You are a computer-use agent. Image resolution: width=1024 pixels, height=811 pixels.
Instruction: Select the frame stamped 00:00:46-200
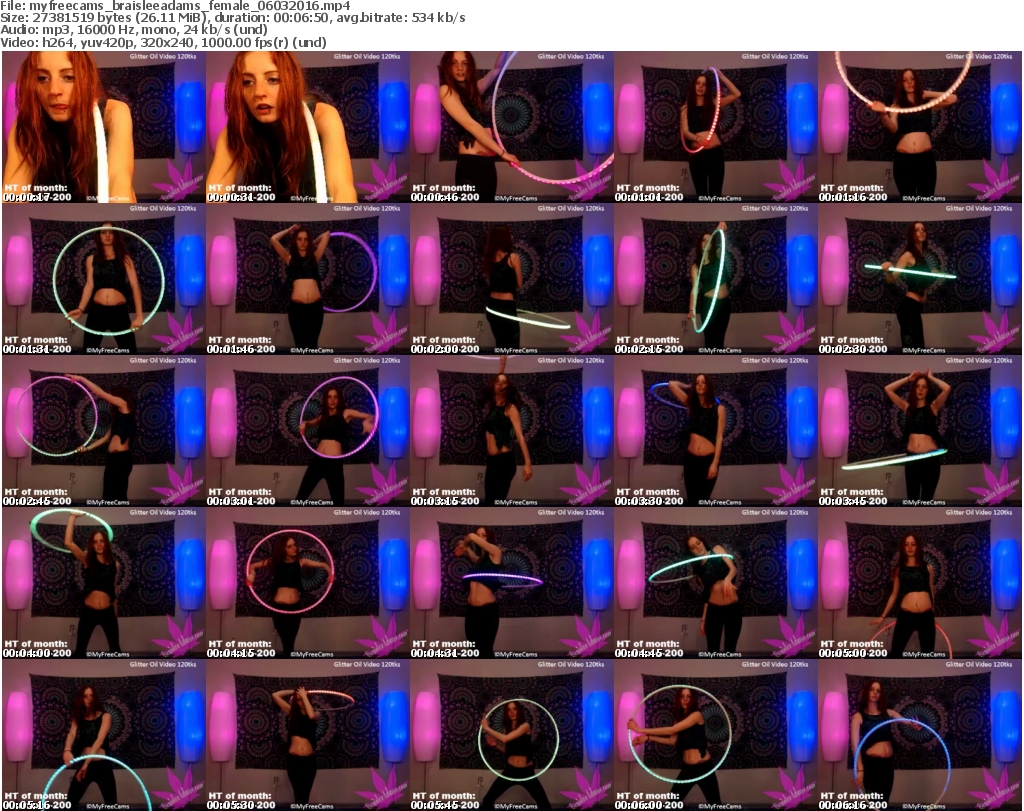coord(512,127)
